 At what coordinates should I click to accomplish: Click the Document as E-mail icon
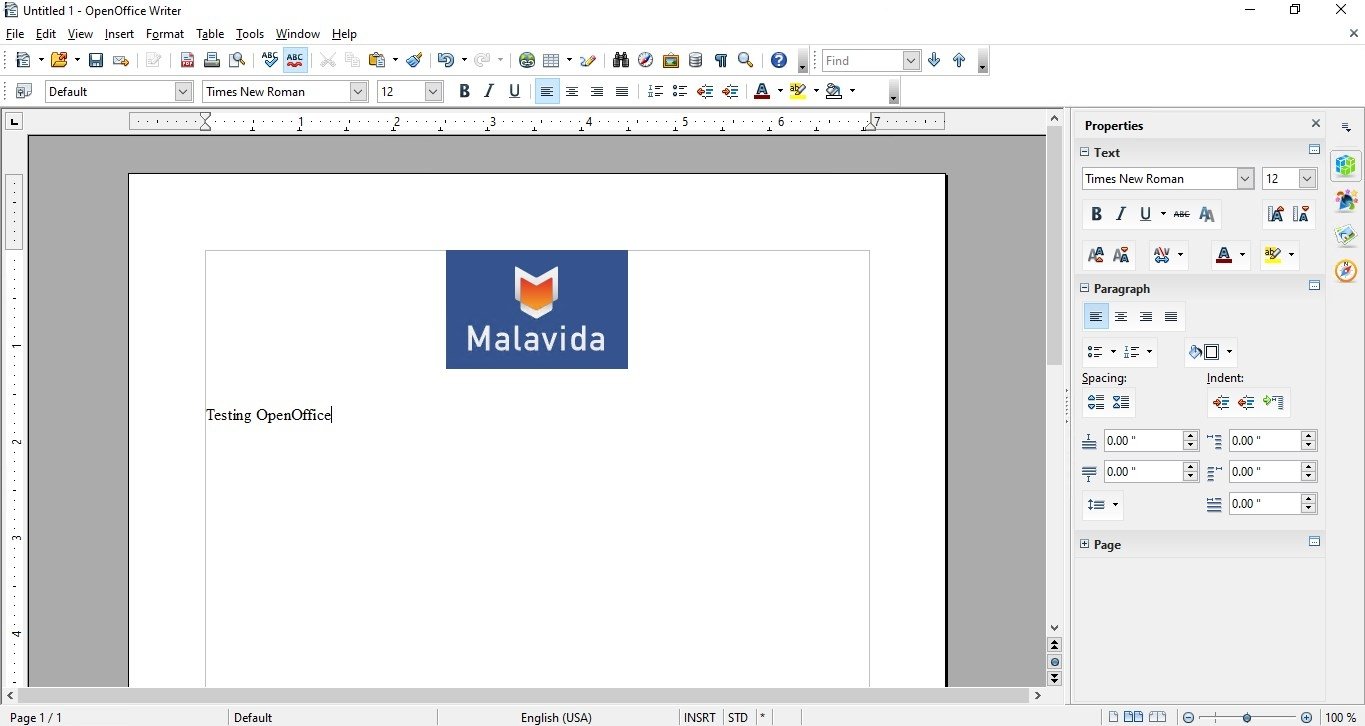click(121, 60)
